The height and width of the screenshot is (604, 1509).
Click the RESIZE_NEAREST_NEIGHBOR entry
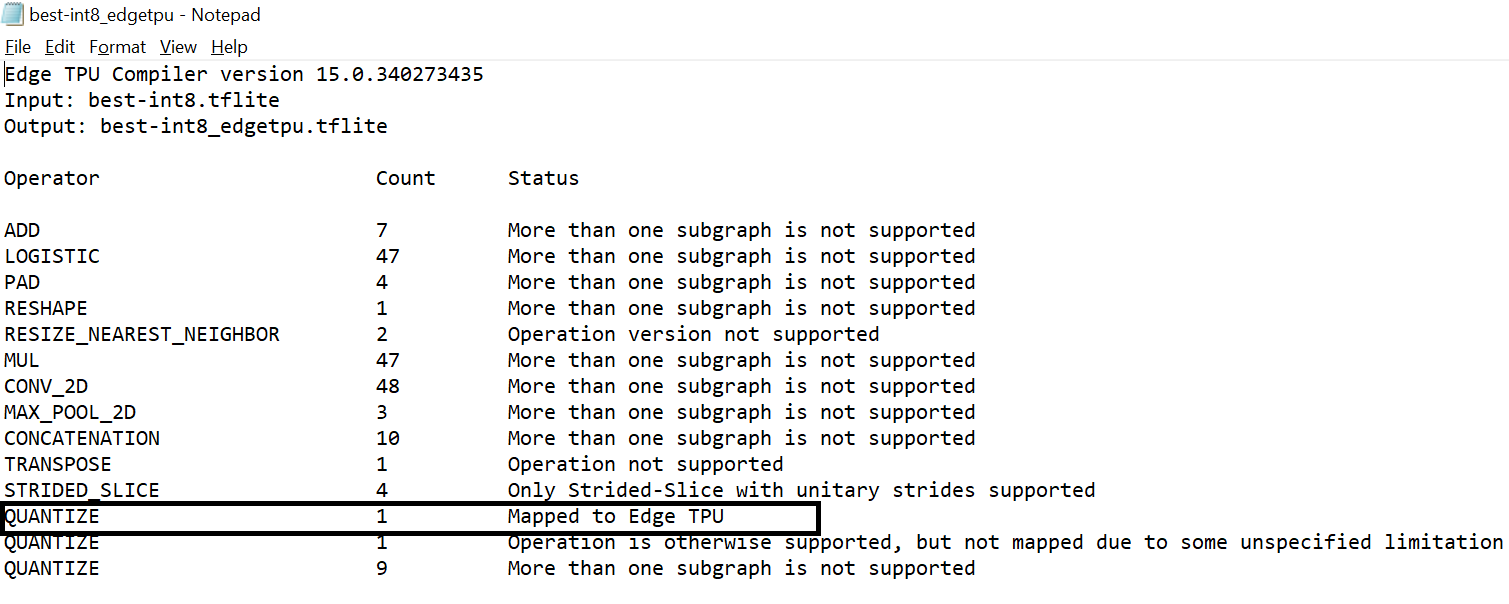pos(142,333)
